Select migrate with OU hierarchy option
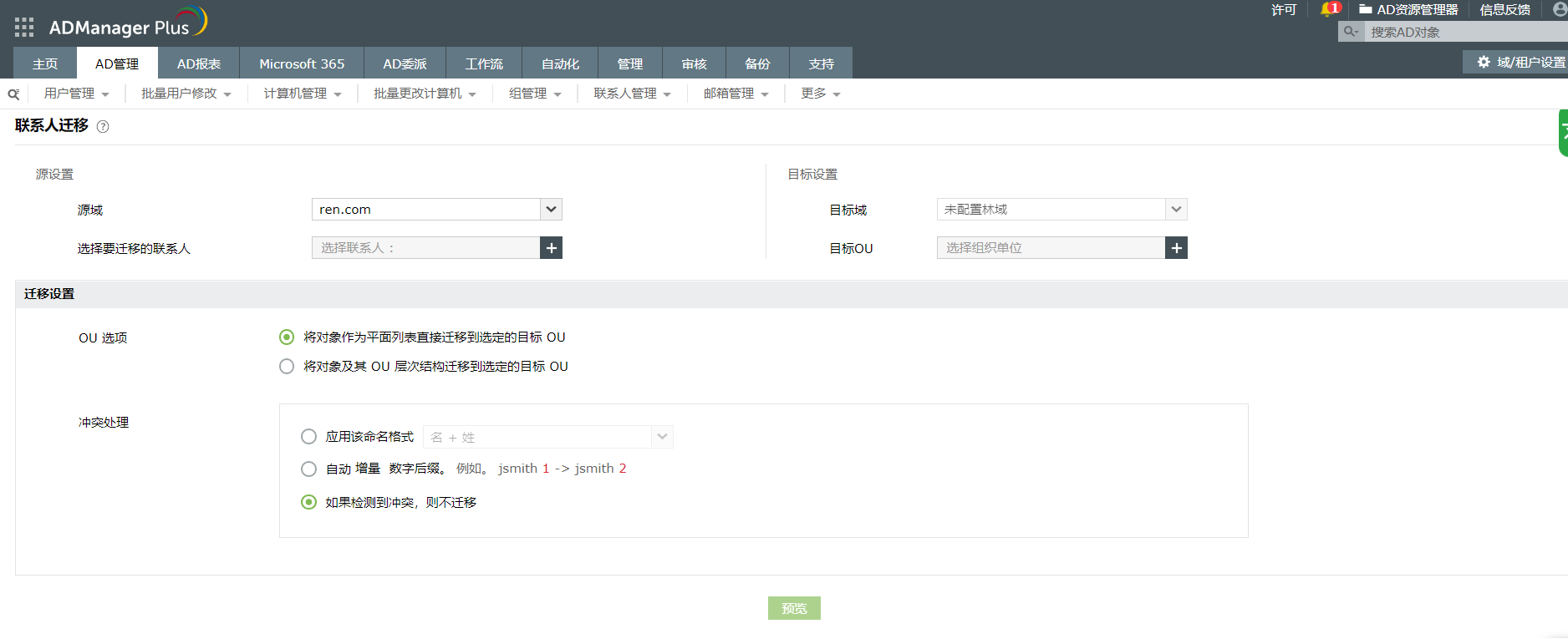 click(x=287, y=367)
